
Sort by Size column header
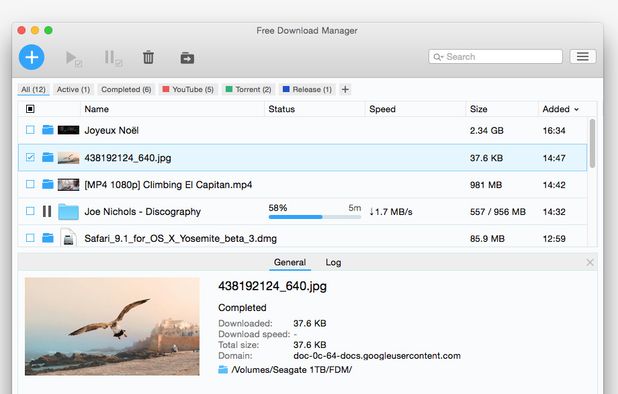(x=502, y=109)
